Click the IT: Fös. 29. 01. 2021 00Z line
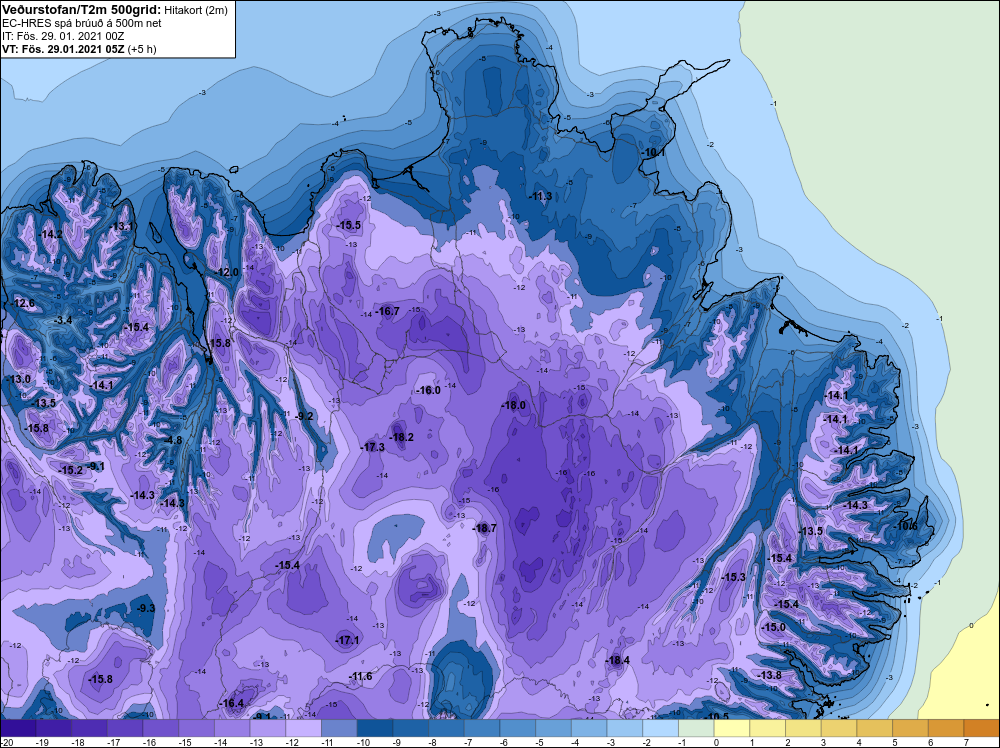The height and width of the screenshot is (748, 1000). click(x=63, y=36)
